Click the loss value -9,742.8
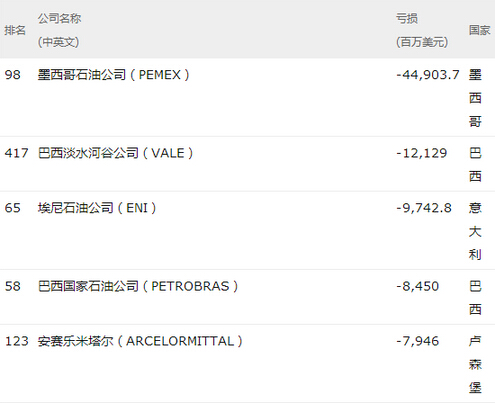Viewport: 495px width, 404px height. tap(424, 208)
